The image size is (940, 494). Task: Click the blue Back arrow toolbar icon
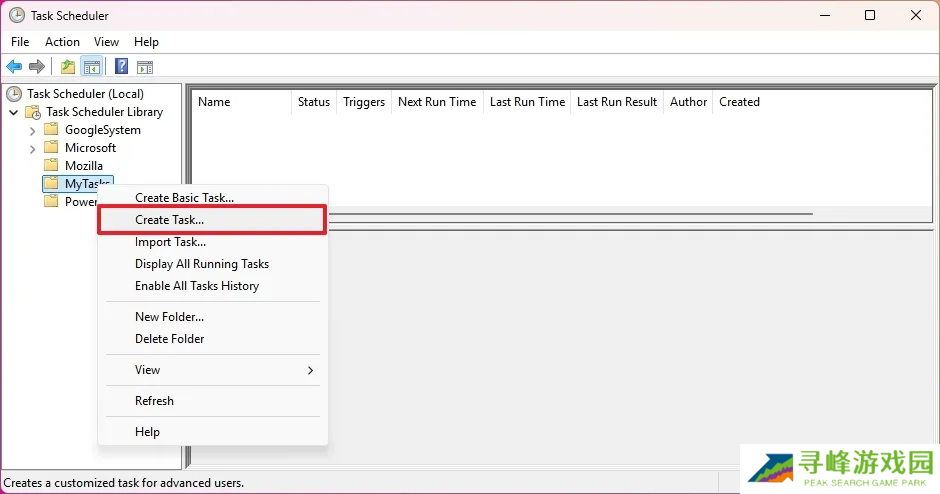click(14, 67)
